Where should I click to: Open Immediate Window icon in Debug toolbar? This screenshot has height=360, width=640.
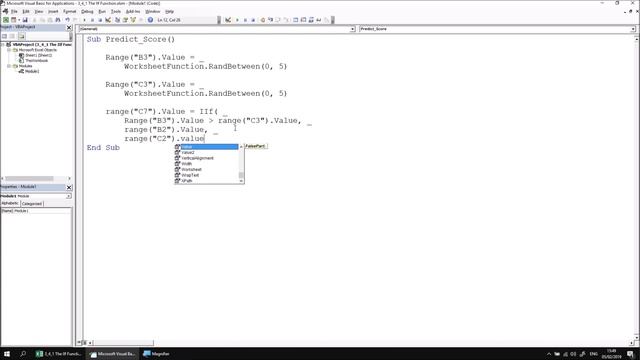coord(303,20)
